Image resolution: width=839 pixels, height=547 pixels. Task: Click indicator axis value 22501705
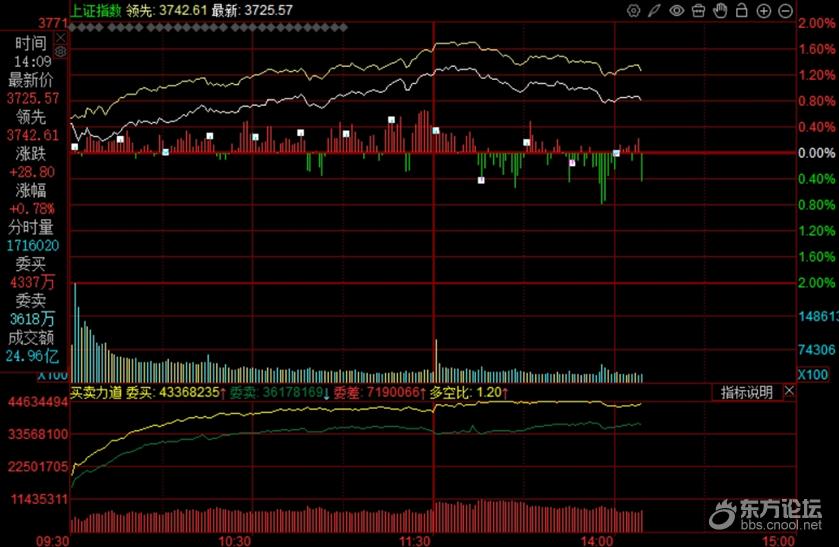click(38, 467)
